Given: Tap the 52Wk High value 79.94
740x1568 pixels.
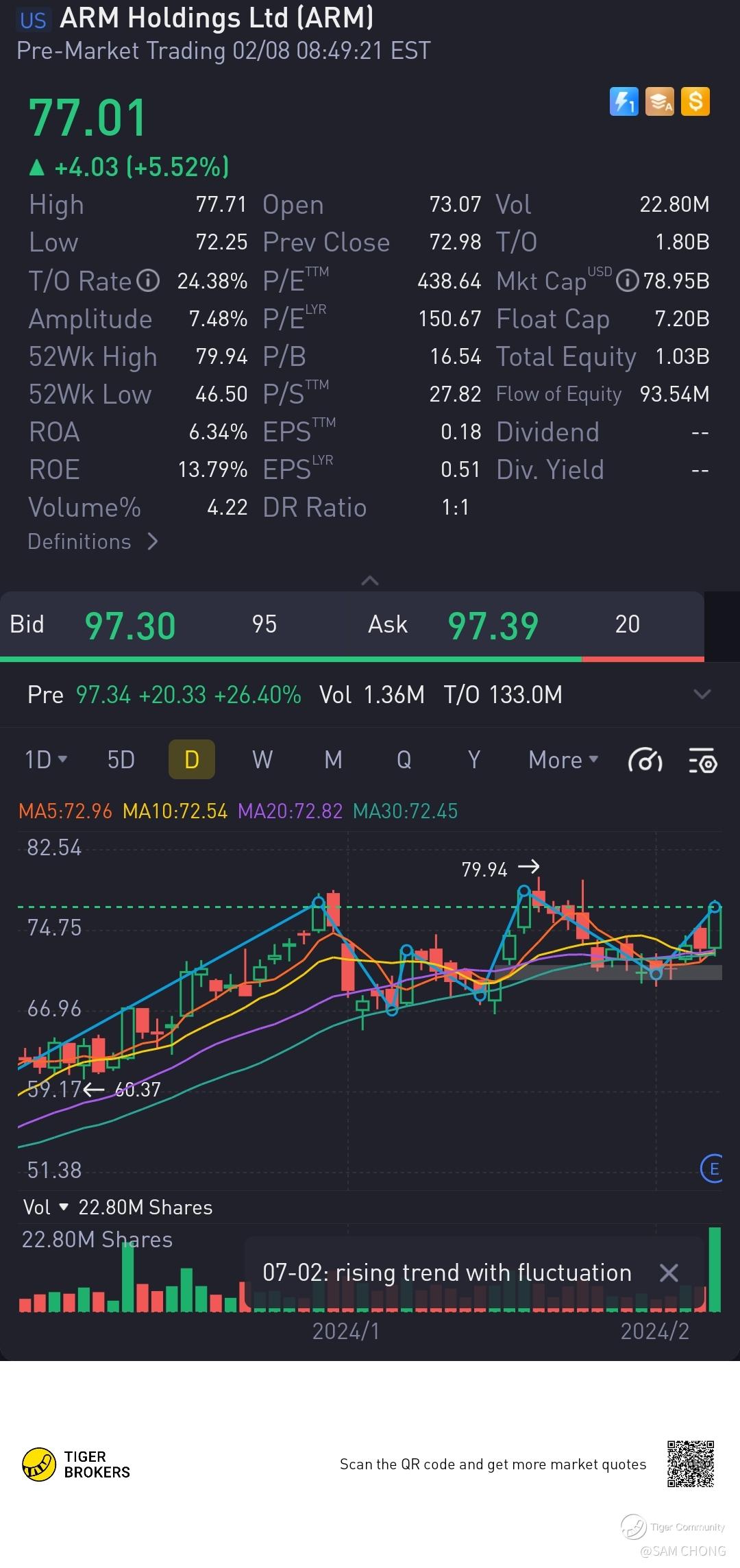Looking at the screenshot, I should 221,356.
